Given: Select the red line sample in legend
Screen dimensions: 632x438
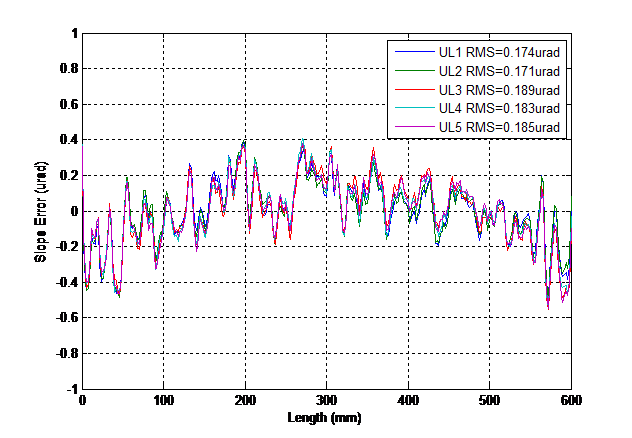Looking at the screenshot, I should click(x=414, y=90).
